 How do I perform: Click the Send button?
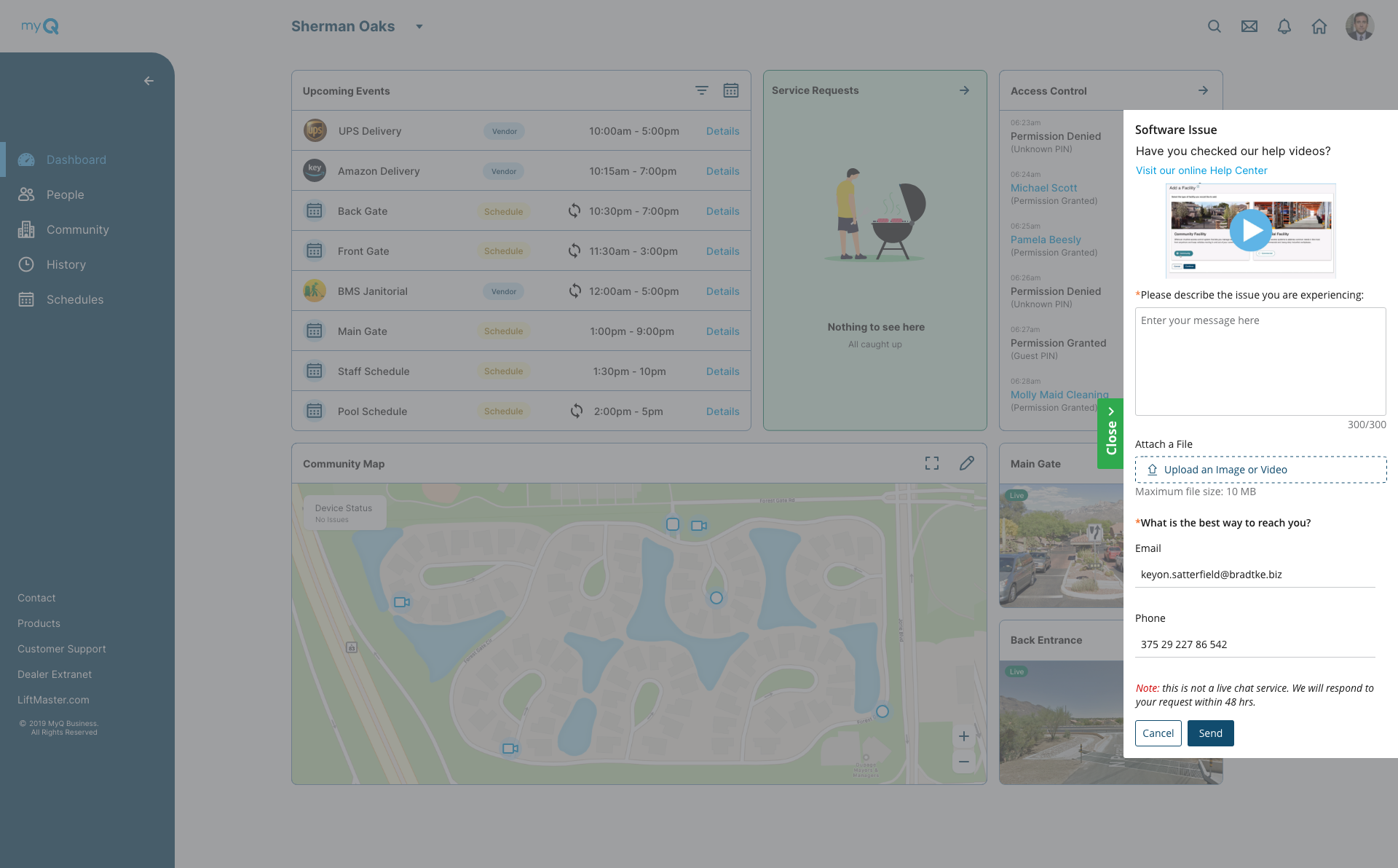pyautogui.click(x=1210, y=733)
